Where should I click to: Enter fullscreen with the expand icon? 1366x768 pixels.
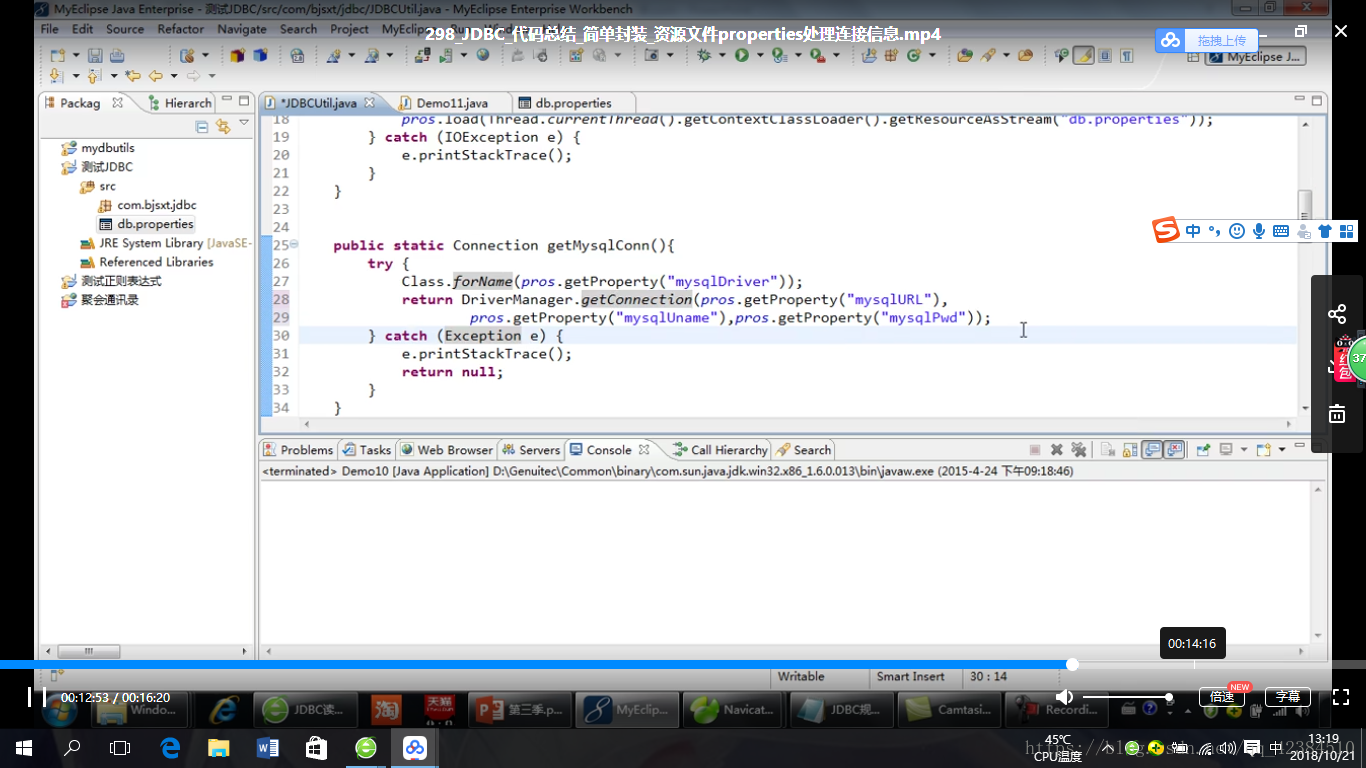click(1342, 697)
